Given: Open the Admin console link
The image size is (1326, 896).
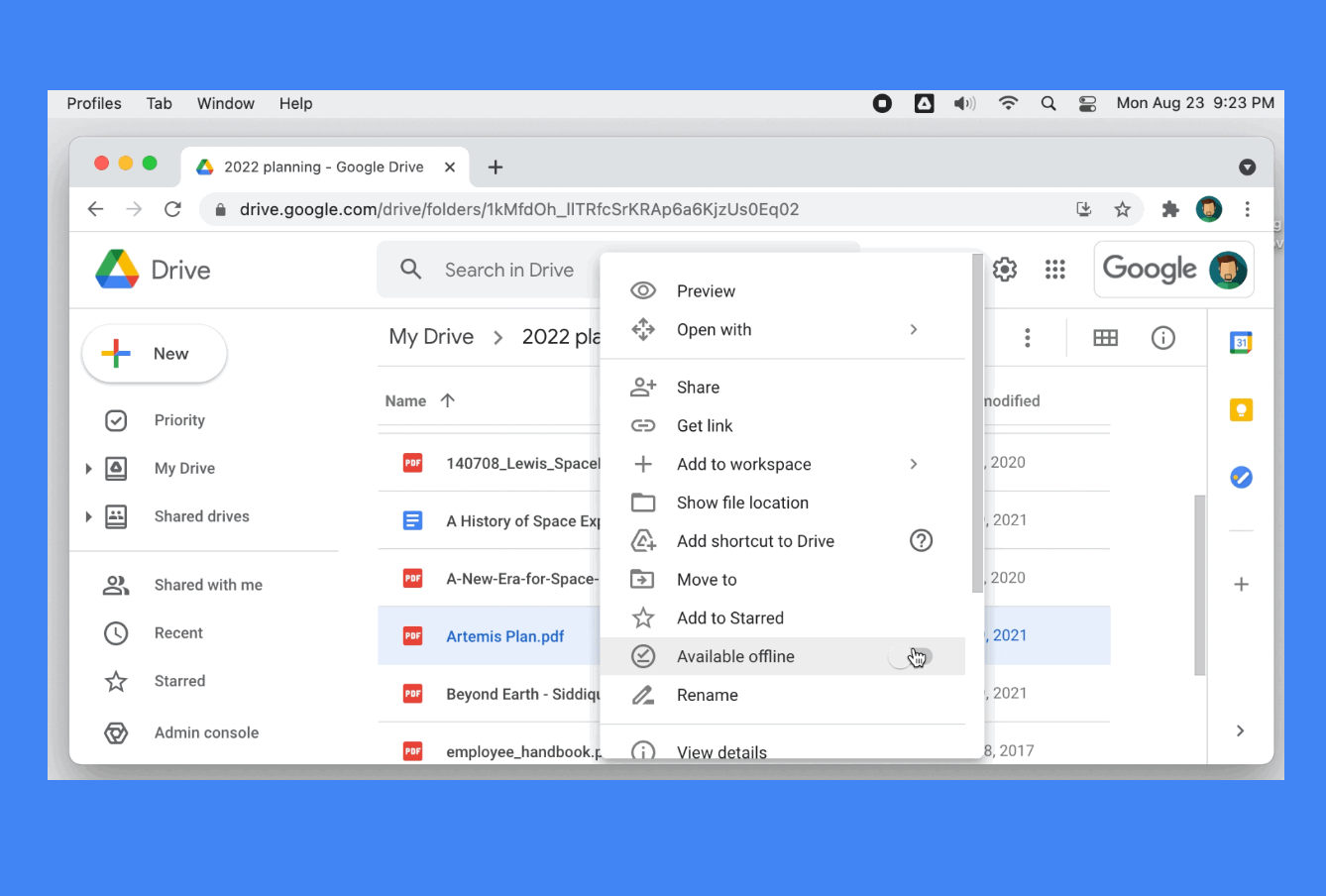Looking at the screenshot, I should coord(206,732).
